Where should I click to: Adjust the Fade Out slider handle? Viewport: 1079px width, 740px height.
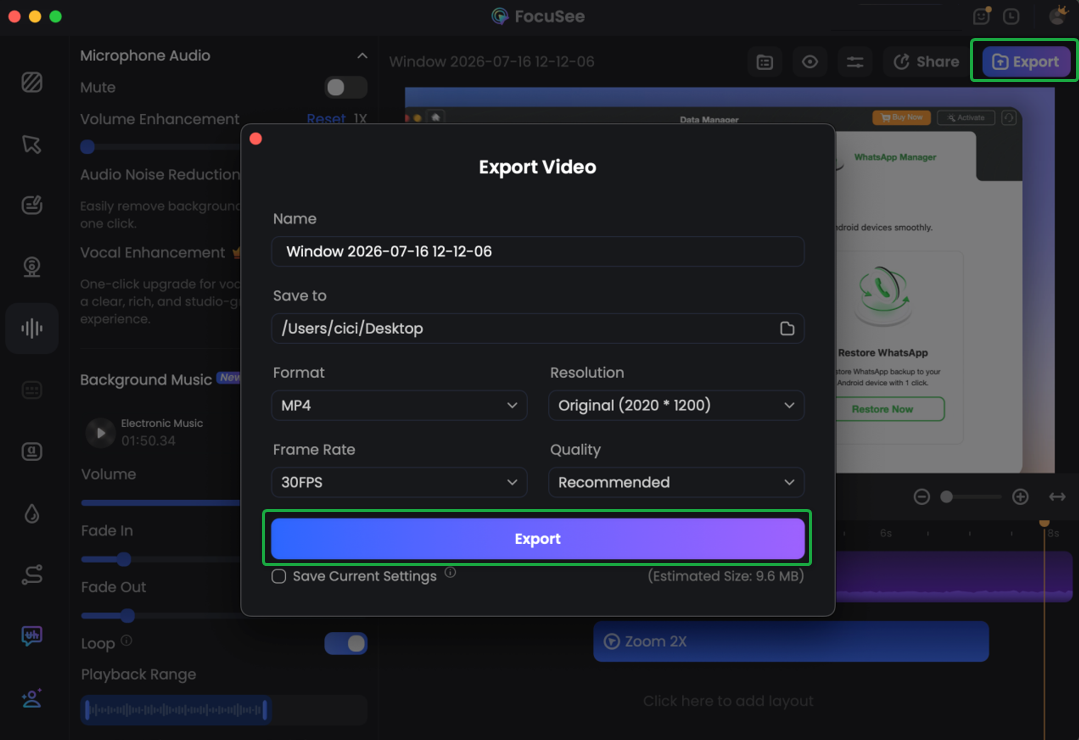click(127, 615)
